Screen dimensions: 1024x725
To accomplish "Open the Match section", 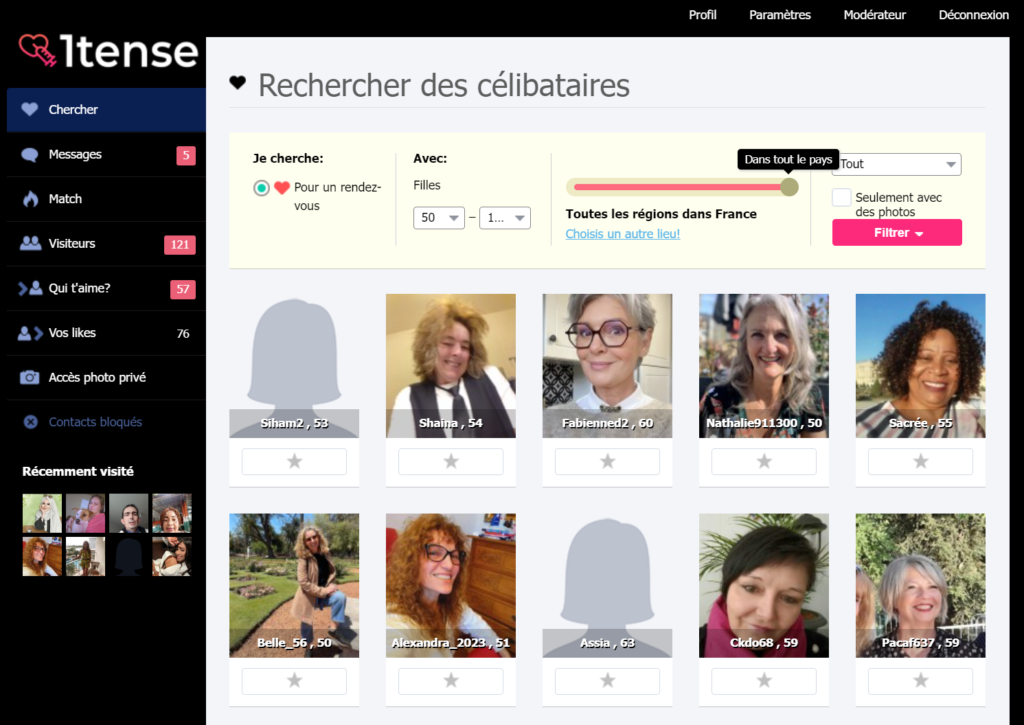I will [106, 199].
